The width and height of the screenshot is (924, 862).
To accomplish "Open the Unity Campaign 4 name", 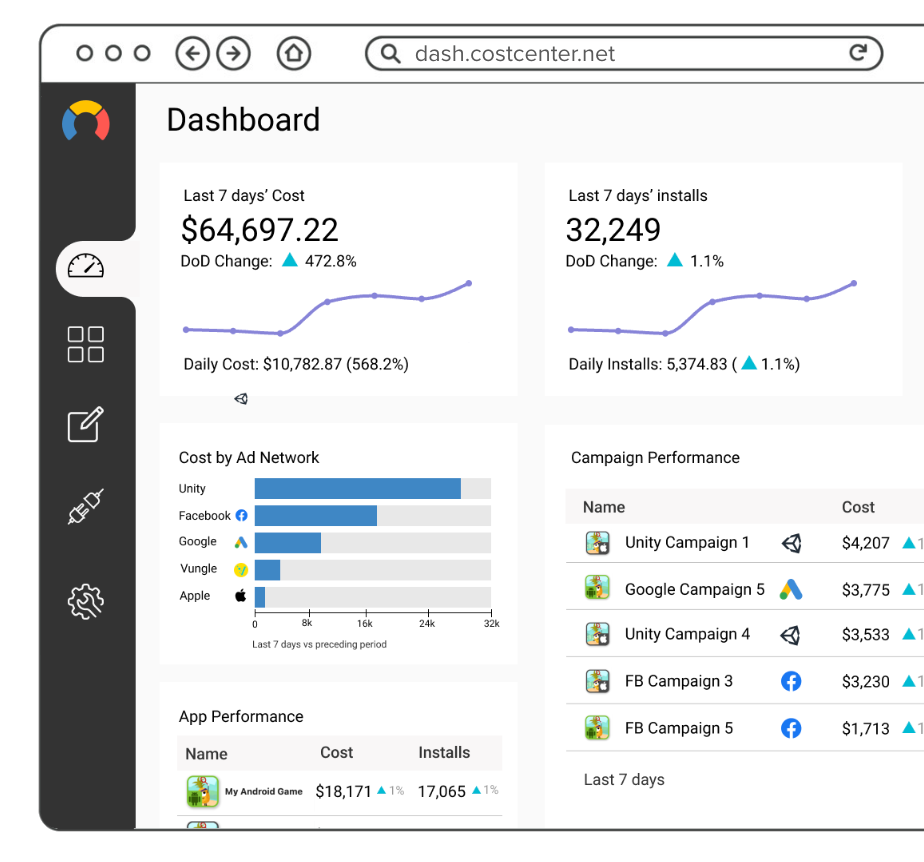I will (687, 634).
